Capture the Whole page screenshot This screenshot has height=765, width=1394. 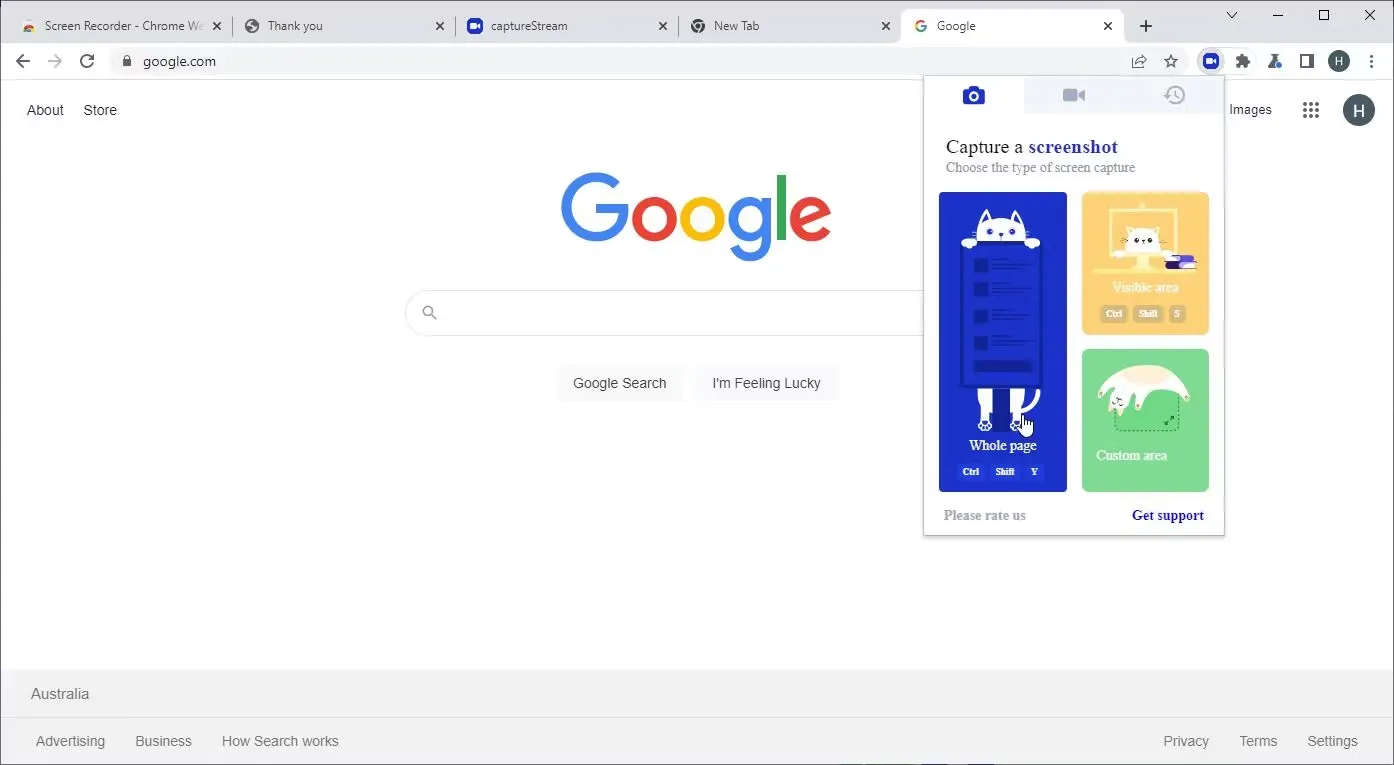click(x=1003, y=342)
